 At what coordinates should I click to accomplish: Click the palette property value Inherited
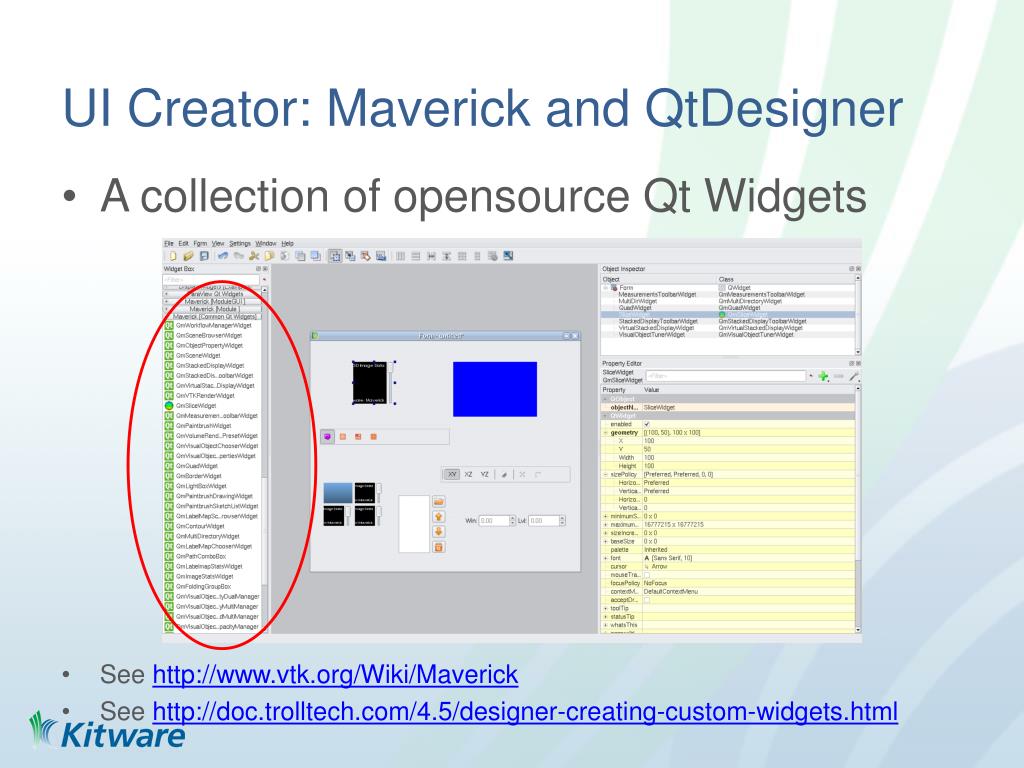[656, 550]
